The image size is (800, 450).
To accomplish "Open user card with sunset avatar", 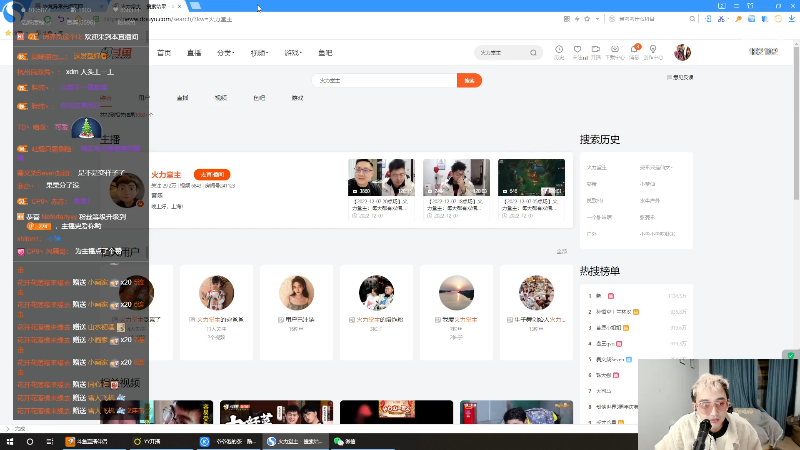I will pos(456,312).
